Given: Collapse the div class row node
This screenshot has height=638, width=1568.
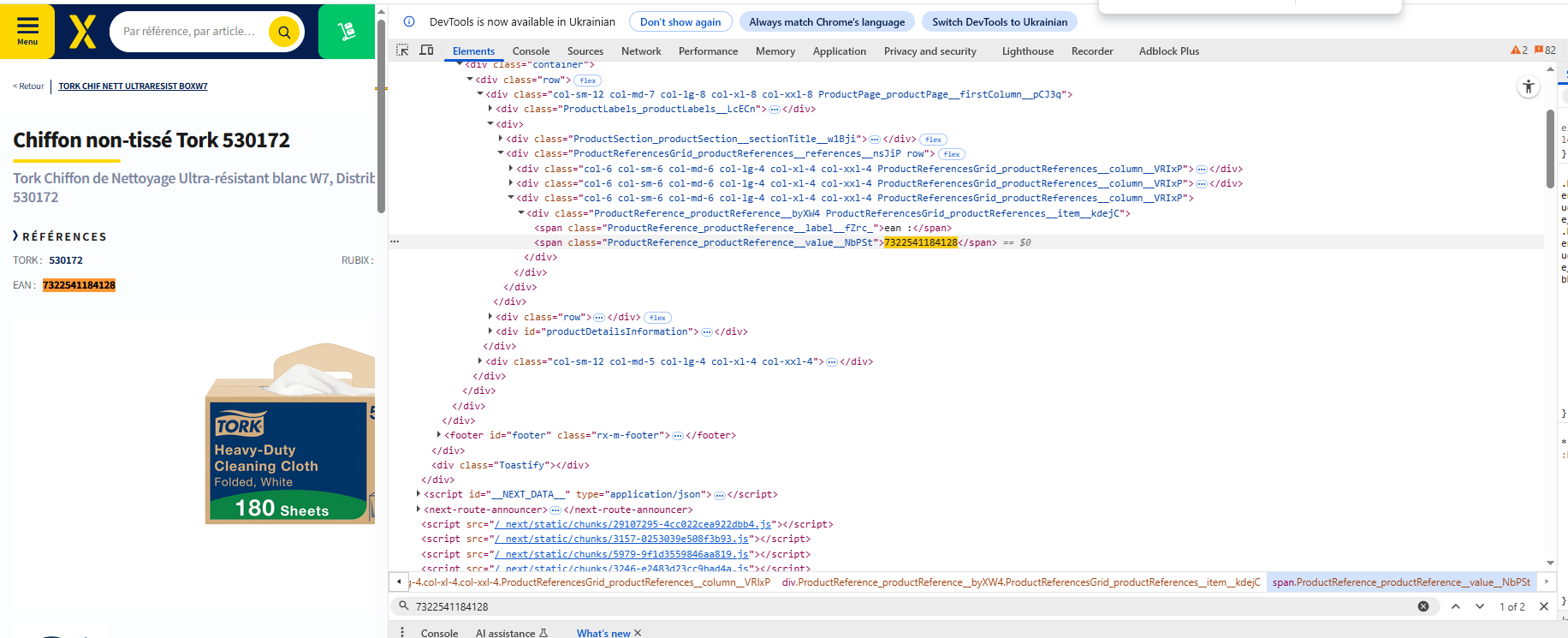Looking at the screenshot, I should pos(470,80).
